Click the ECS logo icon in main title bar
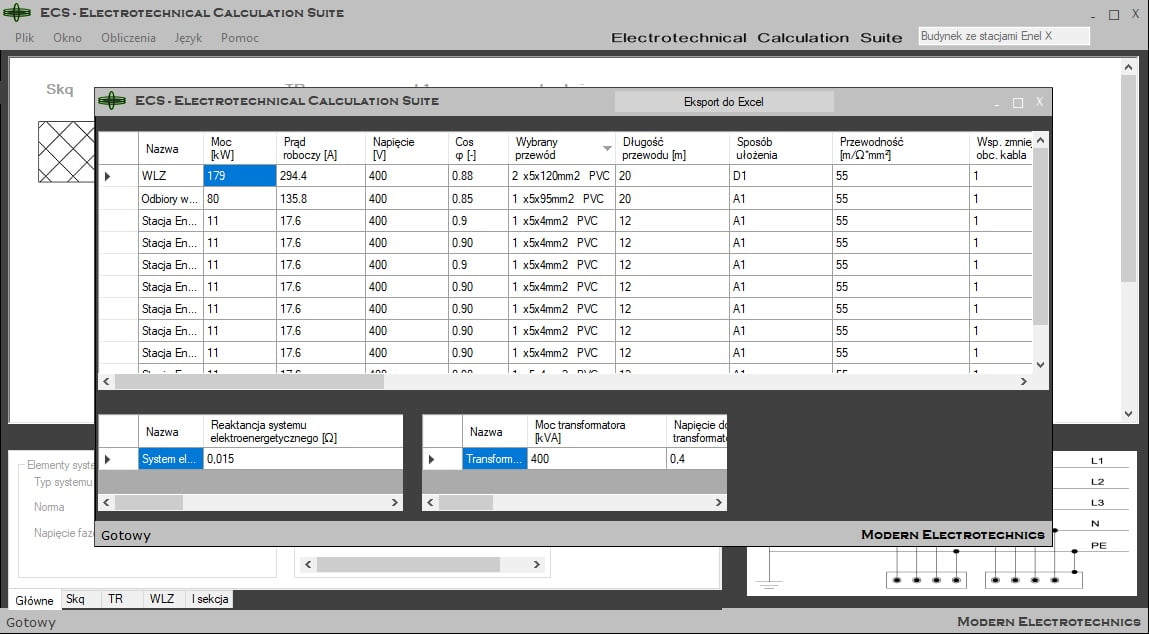The width and height of the screenshot is (1149, 634). click(17, 12)
